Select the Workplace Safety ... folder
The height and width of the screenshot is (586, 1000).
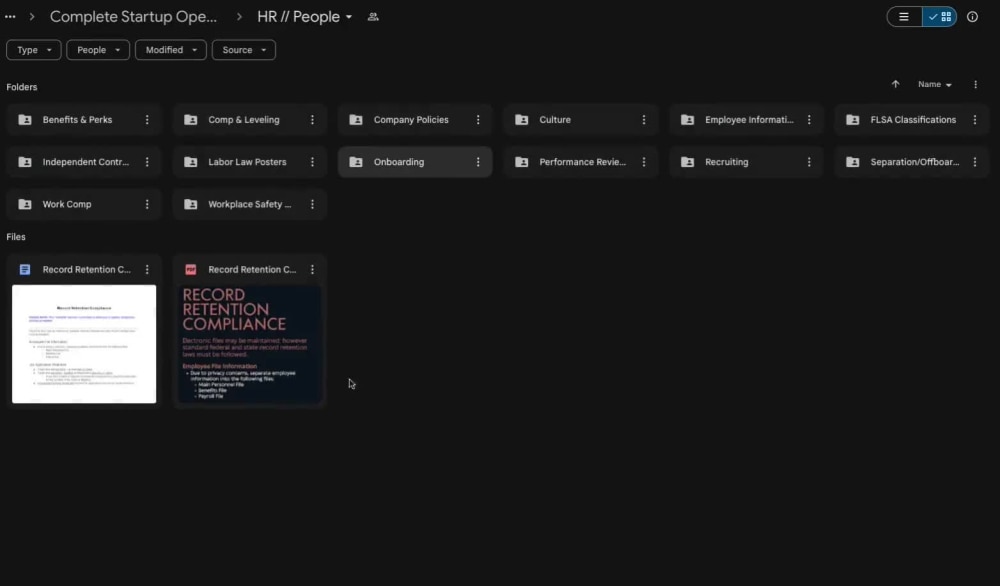(x=249, y=204)
